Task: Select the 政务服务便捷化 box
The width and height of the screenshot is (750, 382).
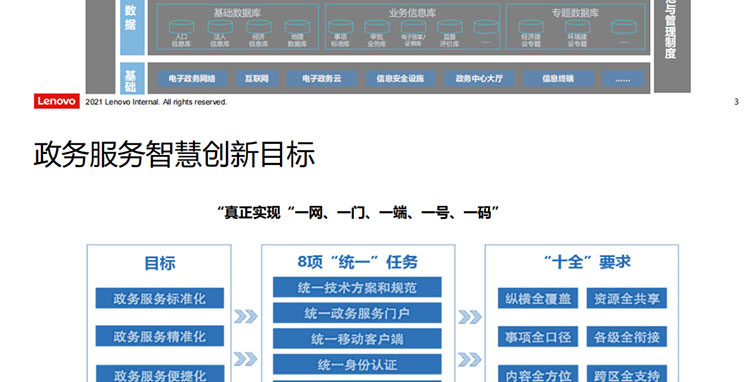Action: click(160, 374)
